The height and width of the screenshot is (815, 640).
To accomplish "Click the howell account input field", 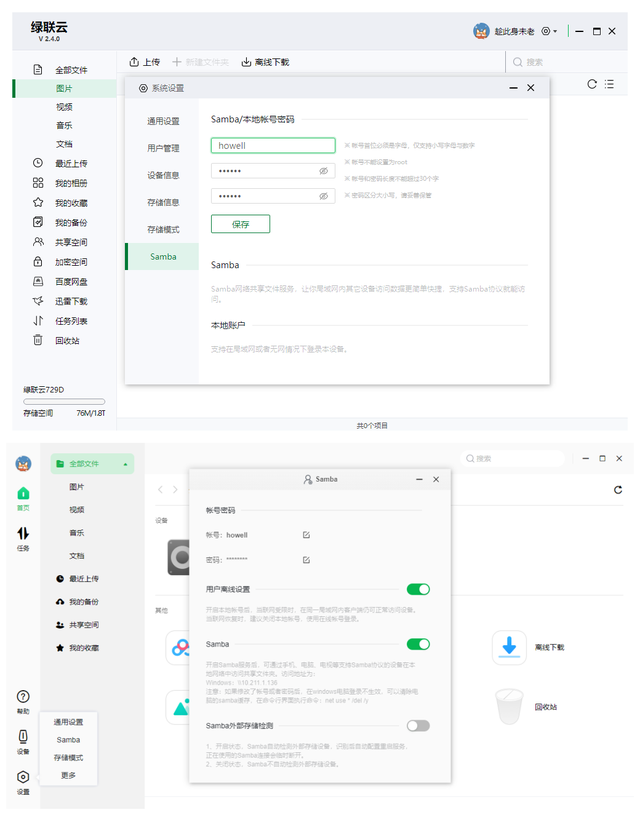I will point(273,146).
